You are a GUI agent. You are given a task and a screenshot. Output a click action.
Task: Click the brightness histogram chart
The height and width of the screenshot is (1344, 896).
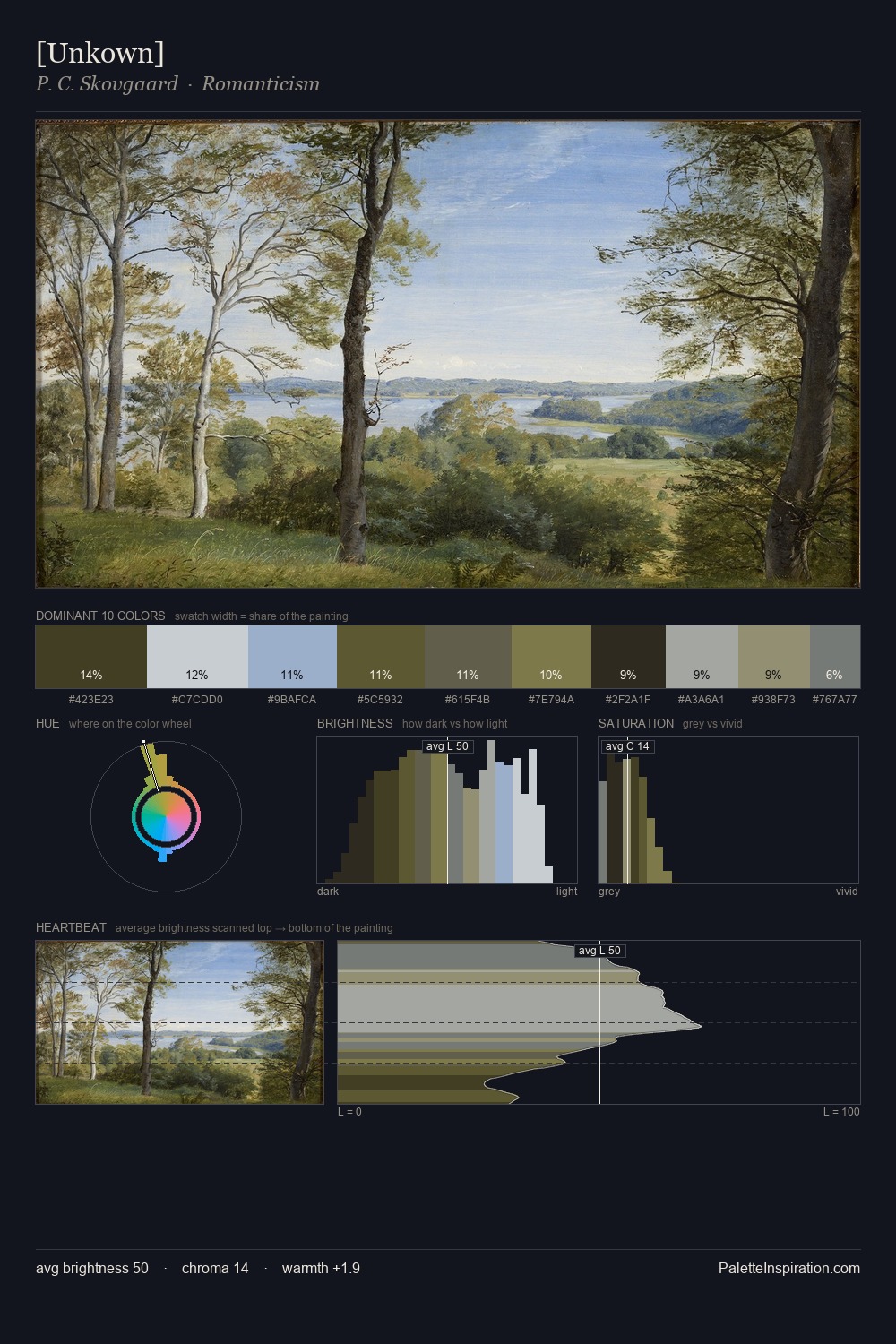(x=447, y=810)
